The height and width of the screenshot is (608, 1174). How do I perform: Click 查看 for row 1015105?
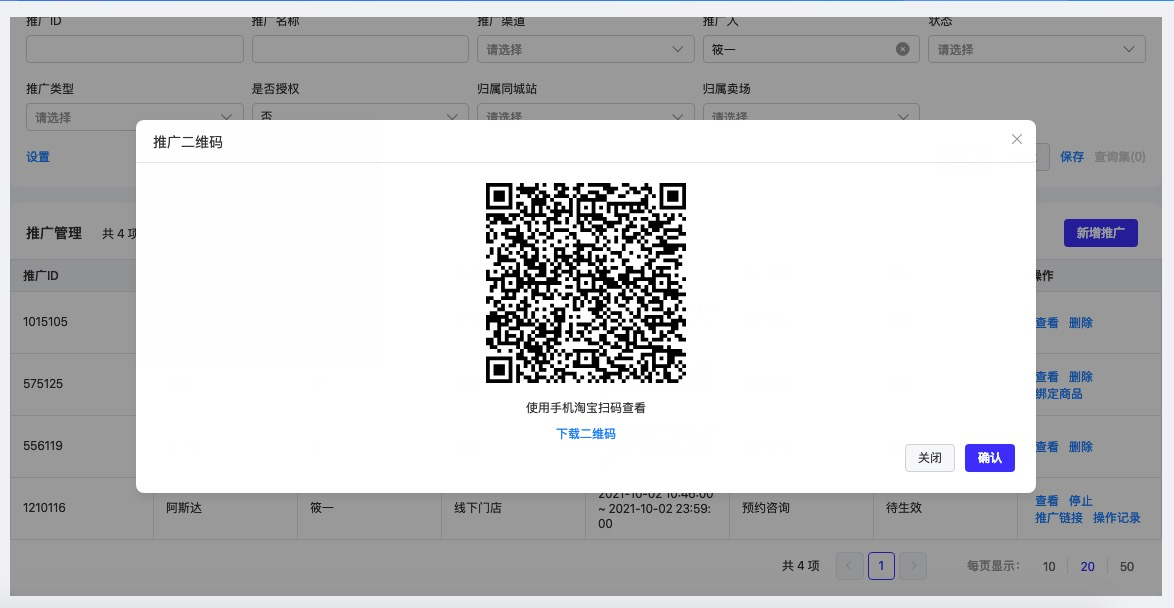[x=1047, y=323]
